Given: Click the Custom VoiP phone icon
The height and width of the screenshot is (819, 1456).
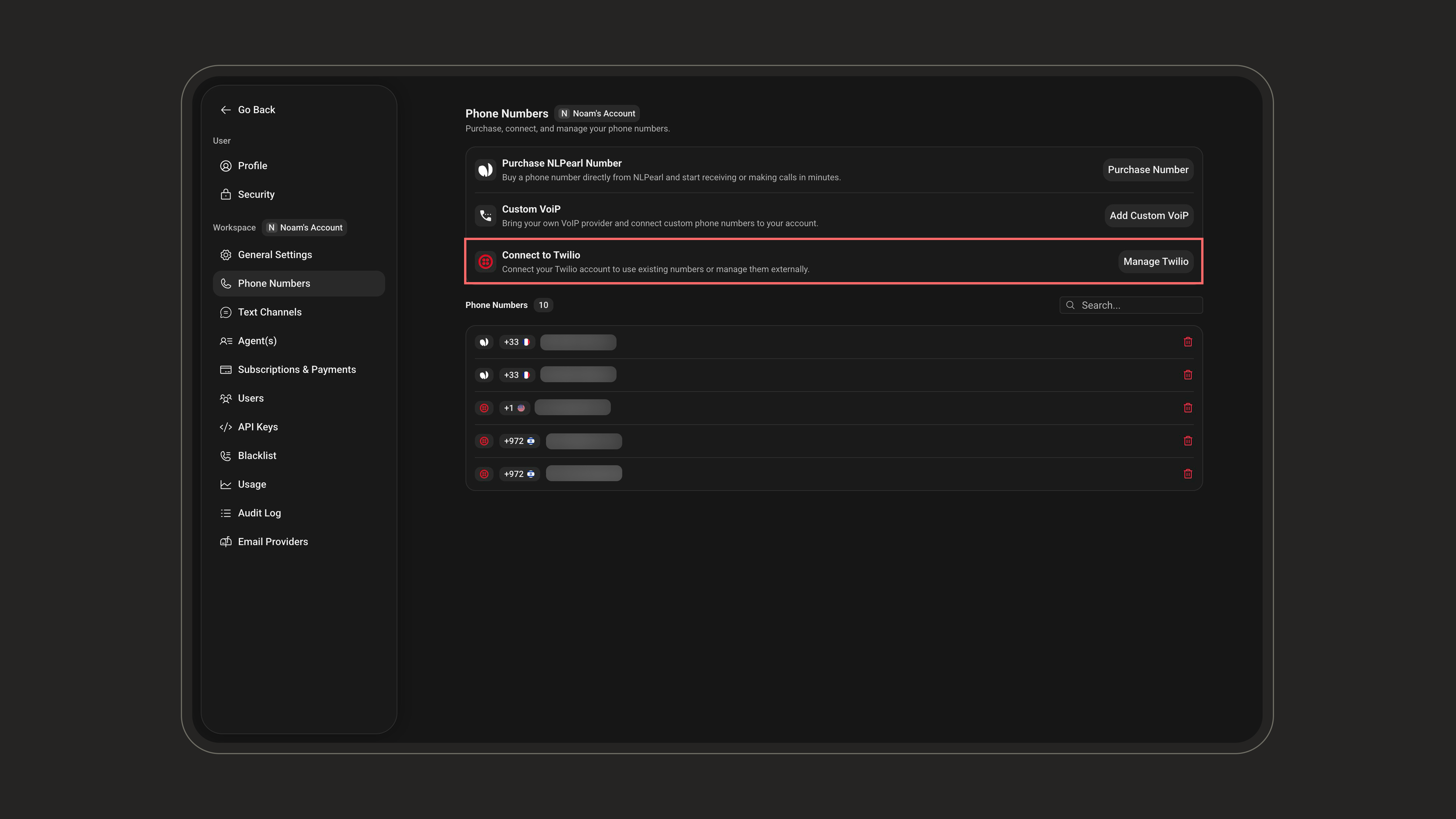Looking at the screenshot, I should pyautogui.click(x=485, y=215).
